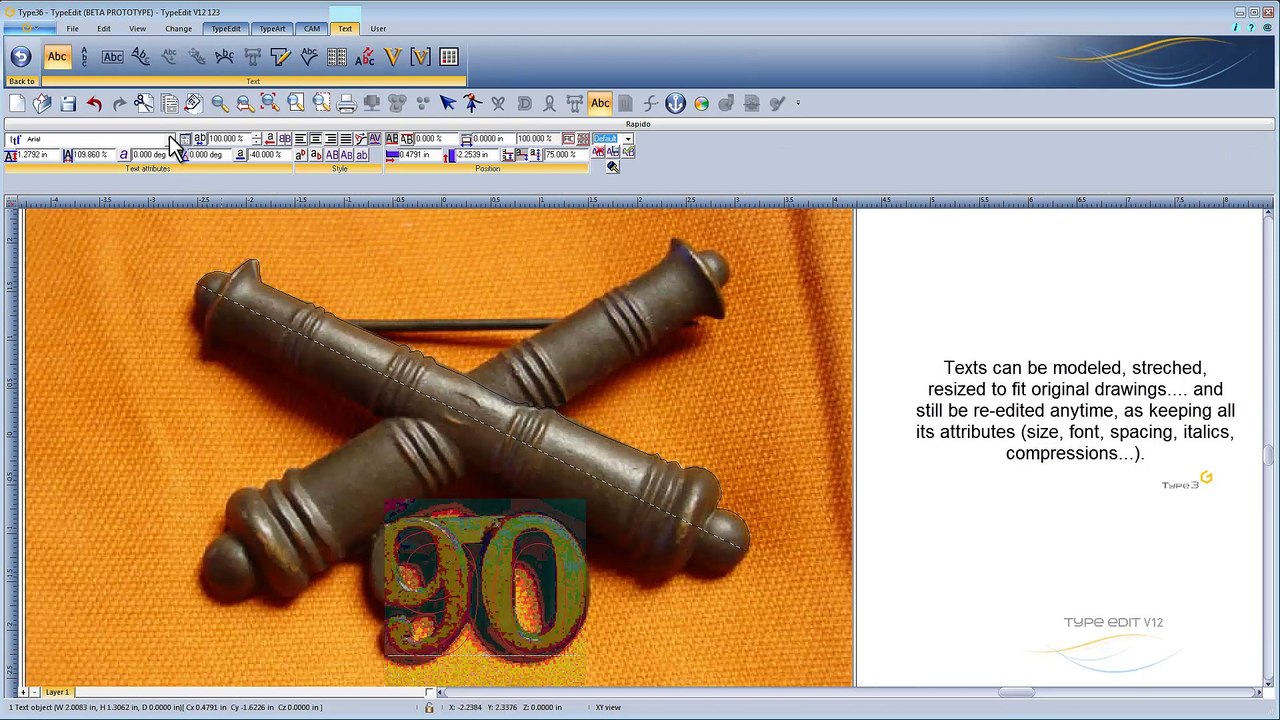This screenshot has width=1280, height=720.
Task: Select the vertical text tool icon
Action: [x=84, y=58]
